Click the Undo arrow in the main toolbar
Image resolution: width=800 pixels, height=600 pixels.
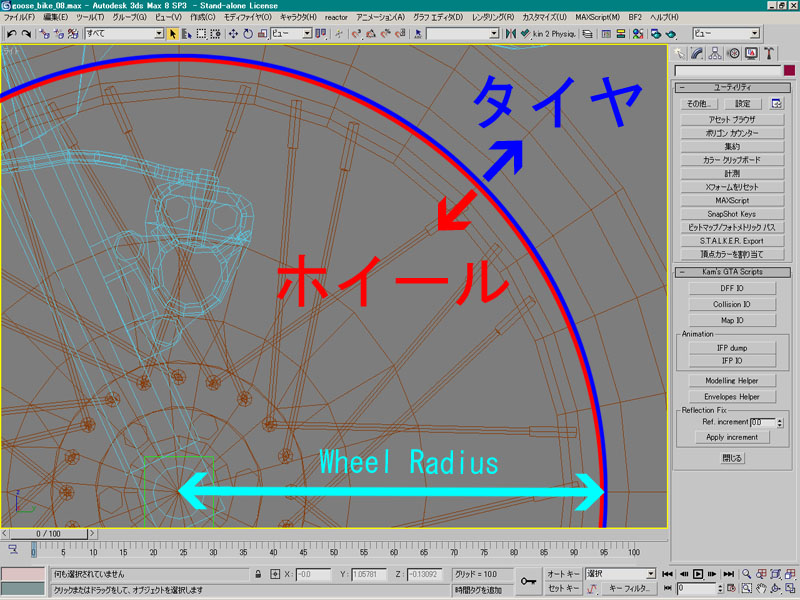[x=12, y=34]
